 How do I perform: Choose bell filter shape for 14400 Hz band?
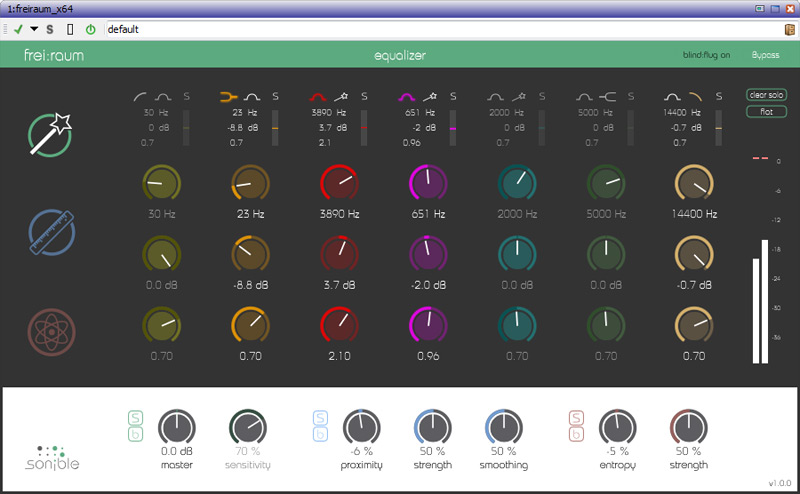[672, 96]
